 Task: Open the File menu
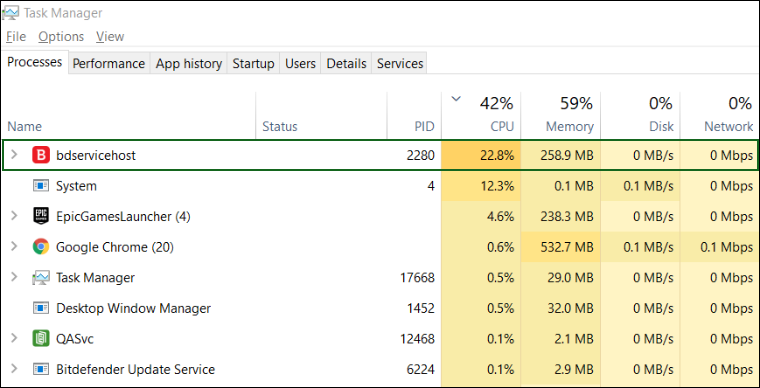16,37
